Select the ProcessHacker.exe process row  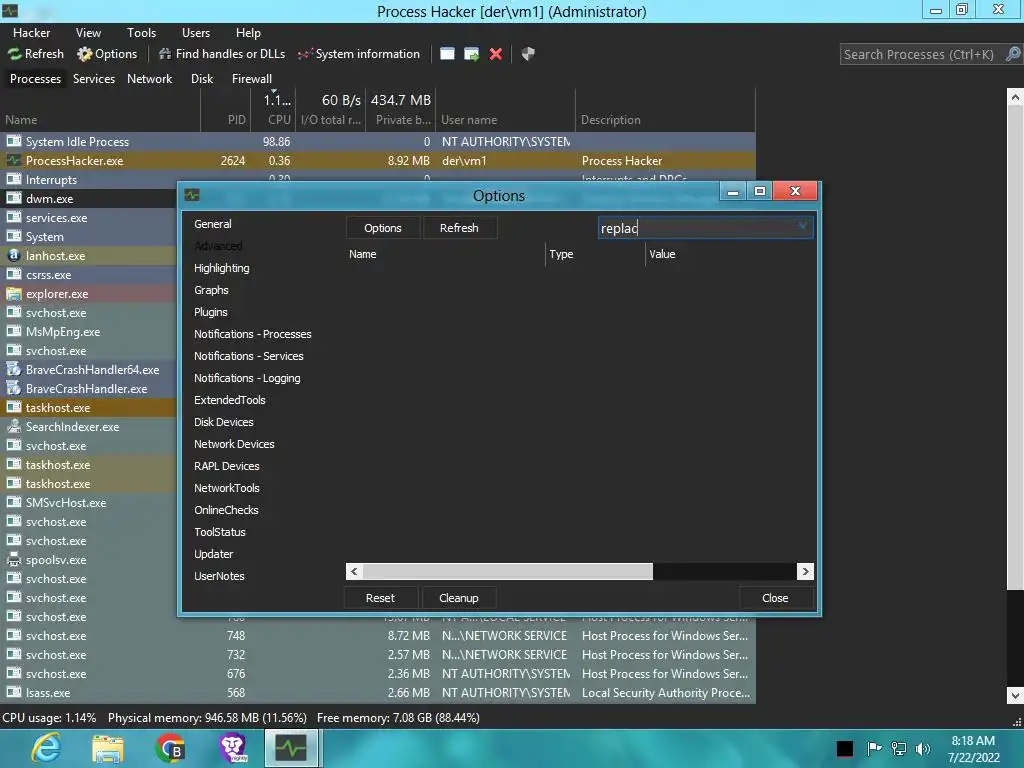tap(377, 161)
